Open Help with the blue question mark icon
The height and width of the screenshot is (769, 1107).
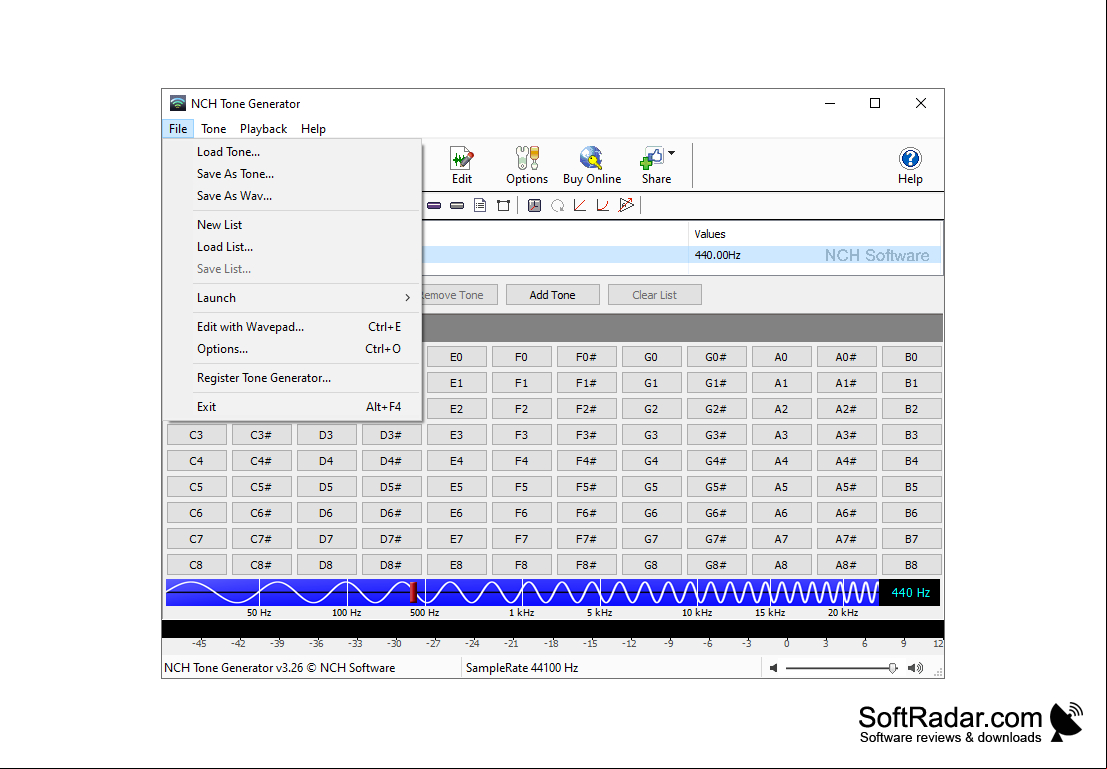coord(910,165)
